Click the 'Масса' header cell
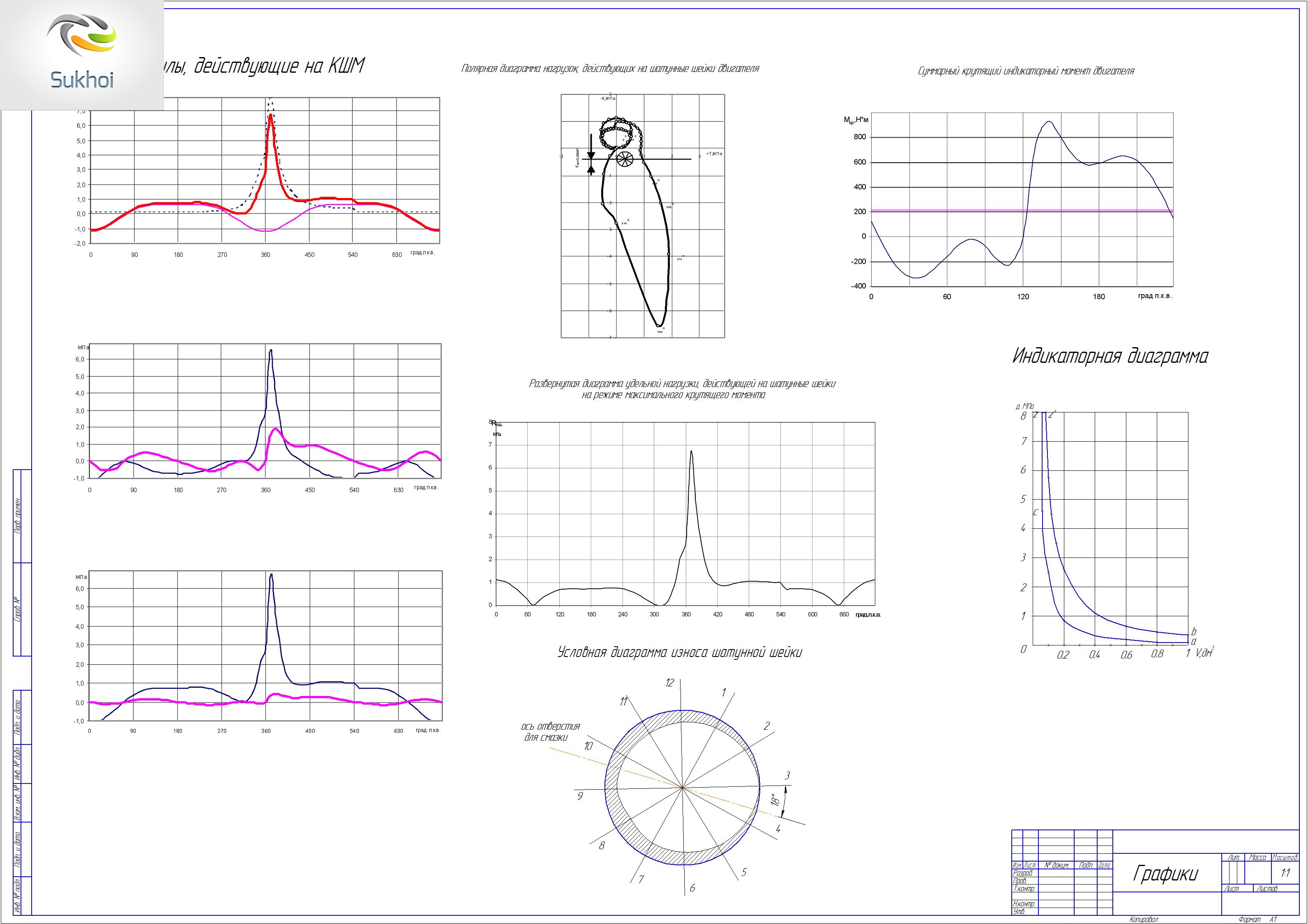The width and height of the screenshot is (1308, 924). click(x=1257, y=858)
